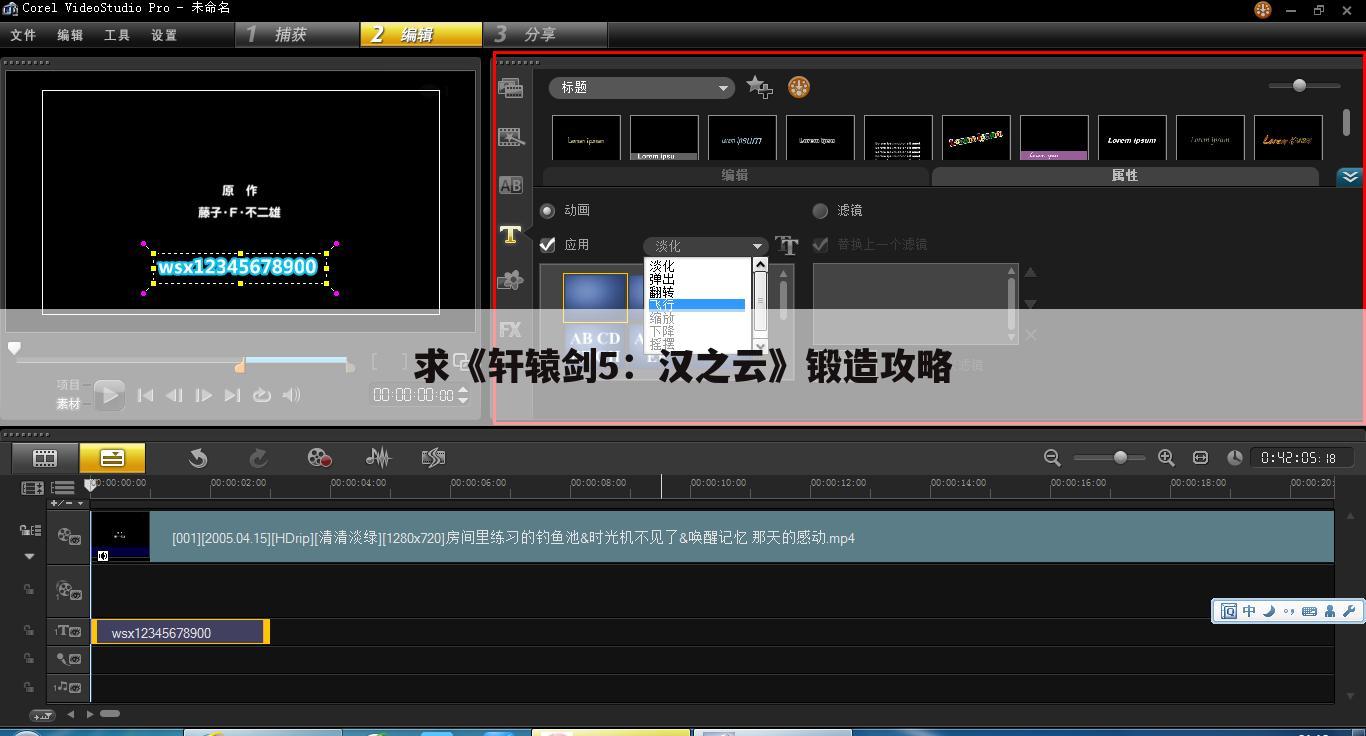The width and height of the screenshot is (1366, 736).
Task: Choose 翻转 from the animation list
Action: coord(662,292)
